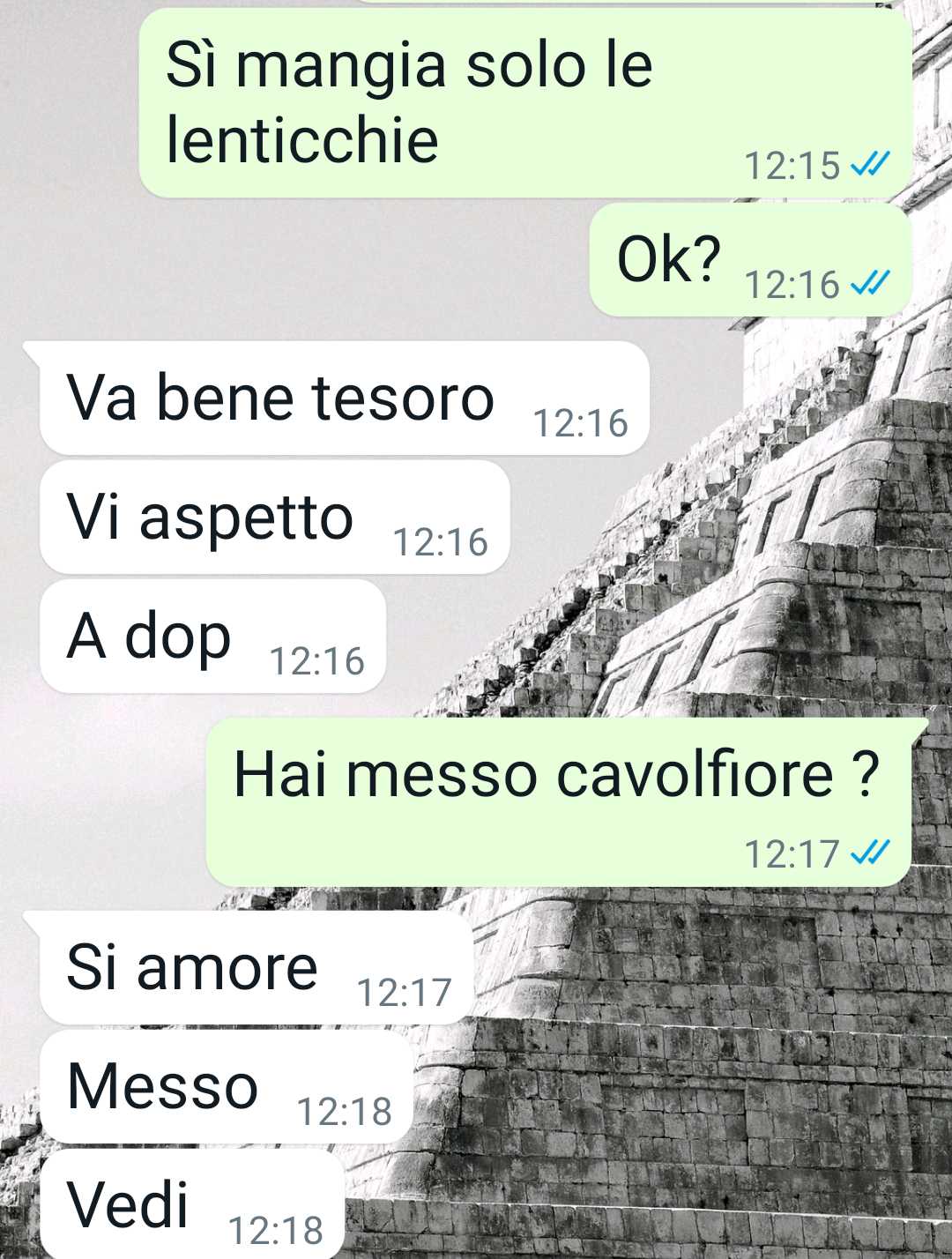Tap the 12:16 timestamp beside Vi aspetto

pos(440,542)
